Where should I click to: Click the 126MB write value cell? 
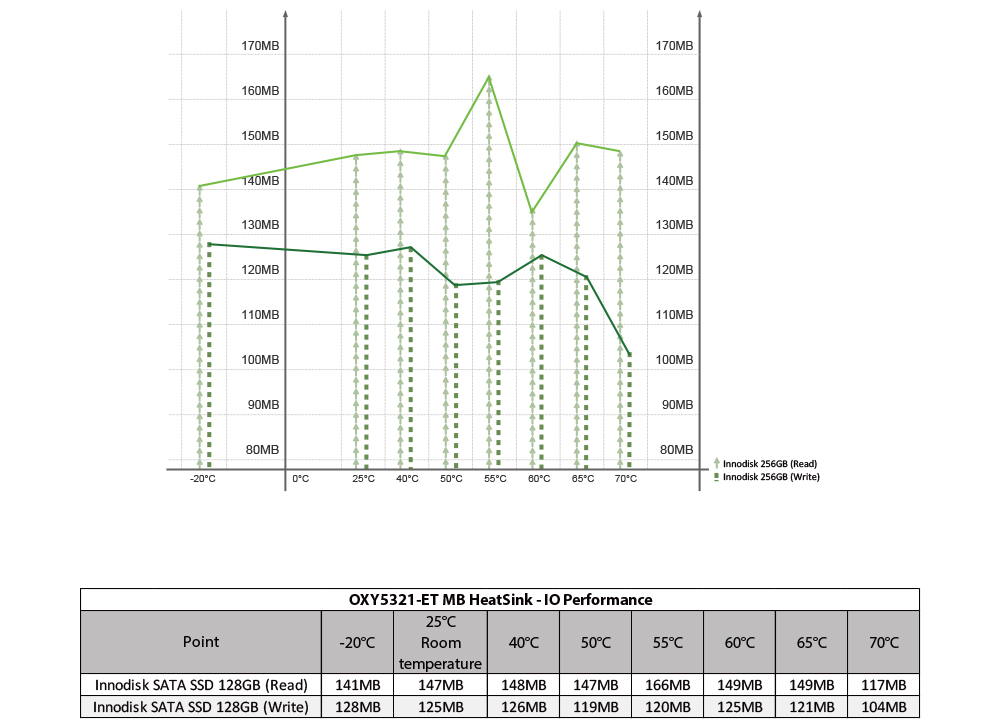tap(524, 707)
